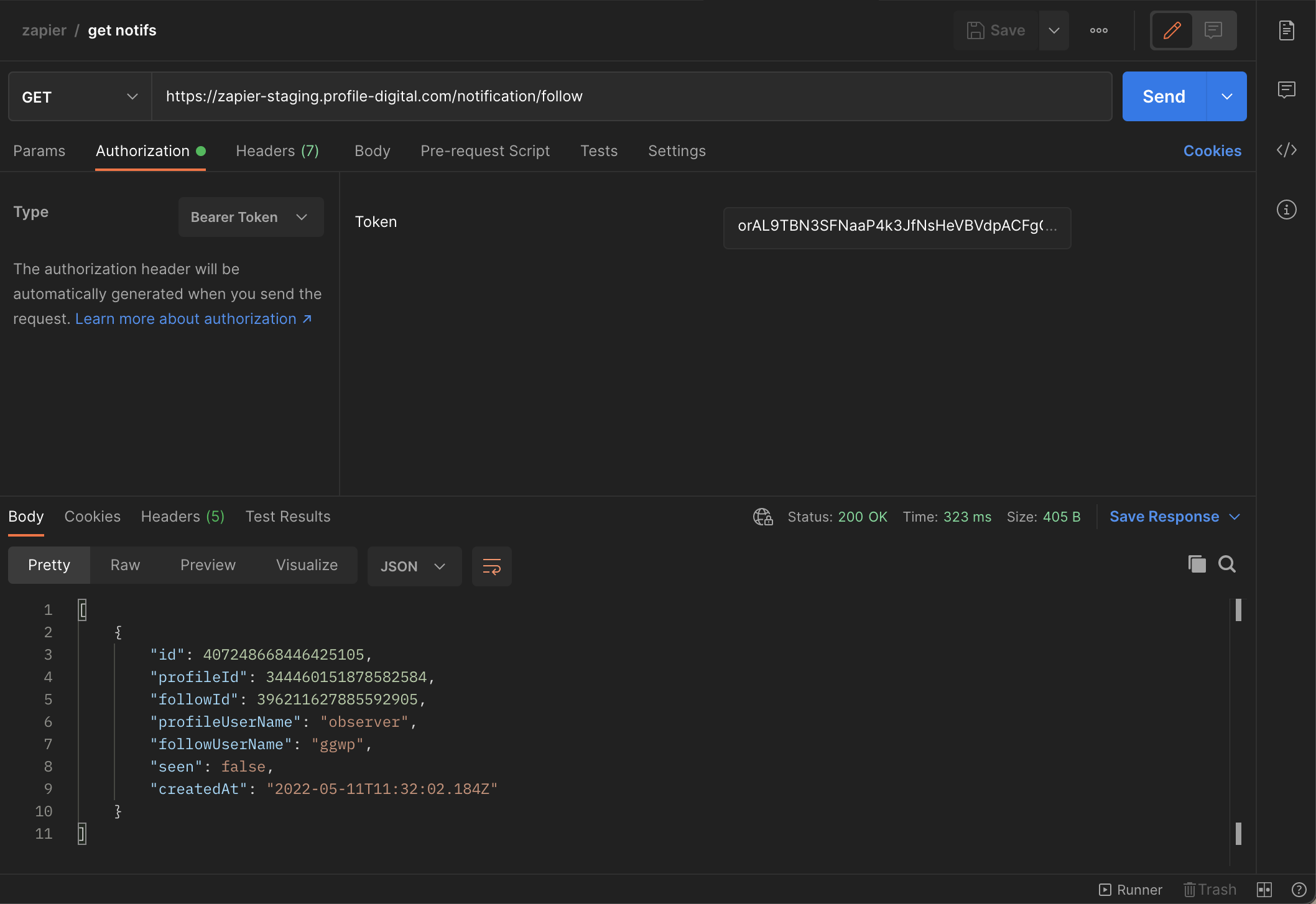Search the response body with the magnifier icon
This screenshot has width=1316, height=904.
click(1226, 564)
